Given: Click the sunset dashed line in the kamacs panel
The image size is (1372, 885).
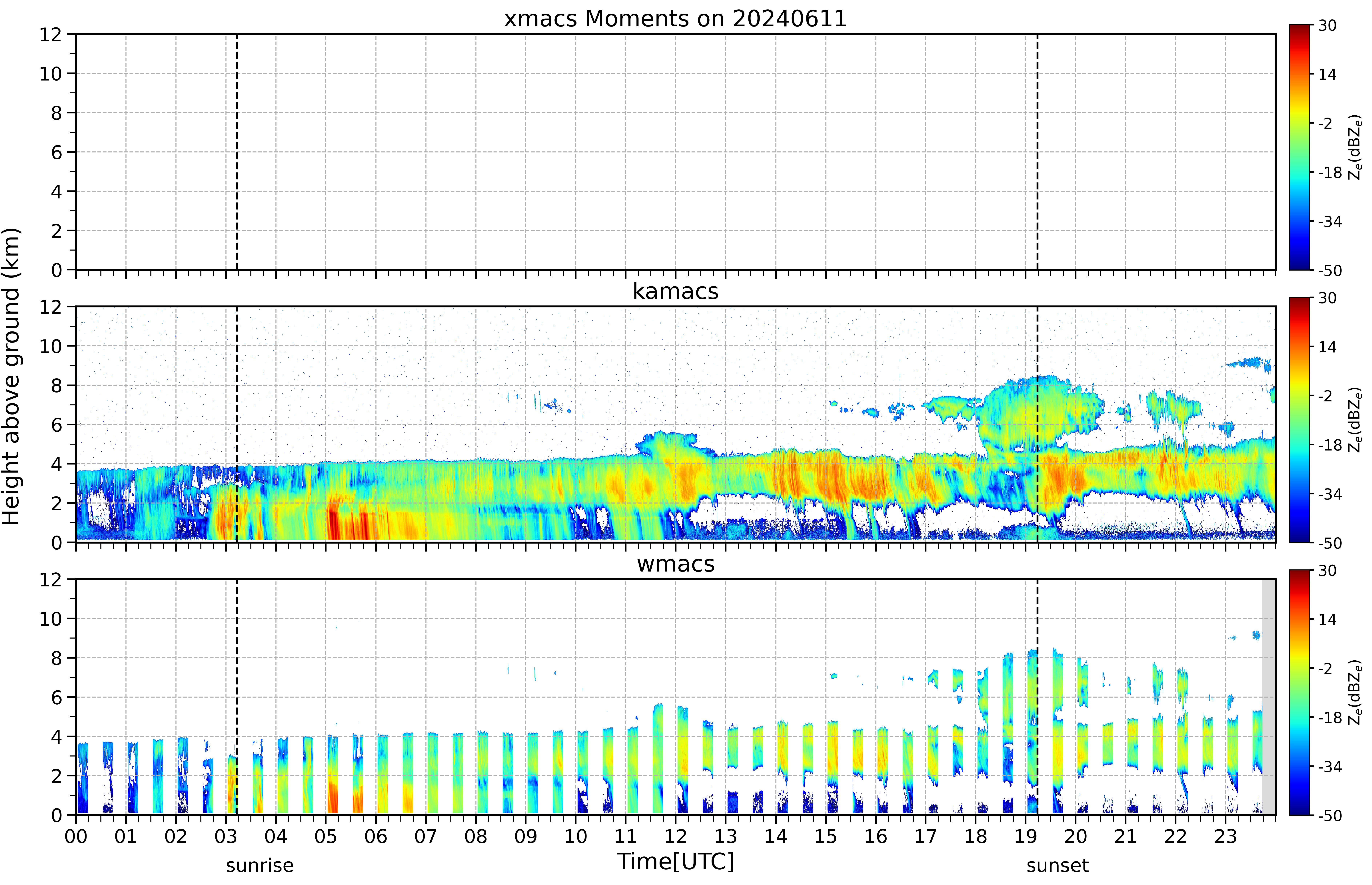Looking at the screenshot, I should 1037,424.
